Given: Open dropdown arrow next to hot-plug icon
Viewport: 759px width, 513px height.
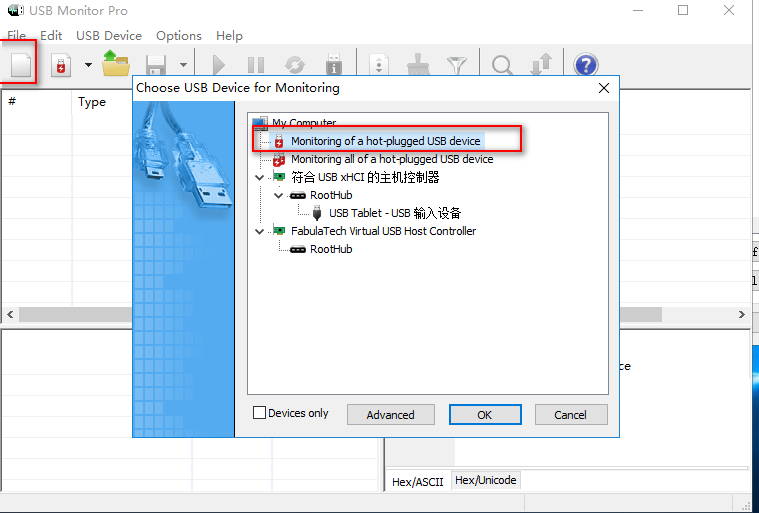Looking at the screenshot, I should 88,65.
